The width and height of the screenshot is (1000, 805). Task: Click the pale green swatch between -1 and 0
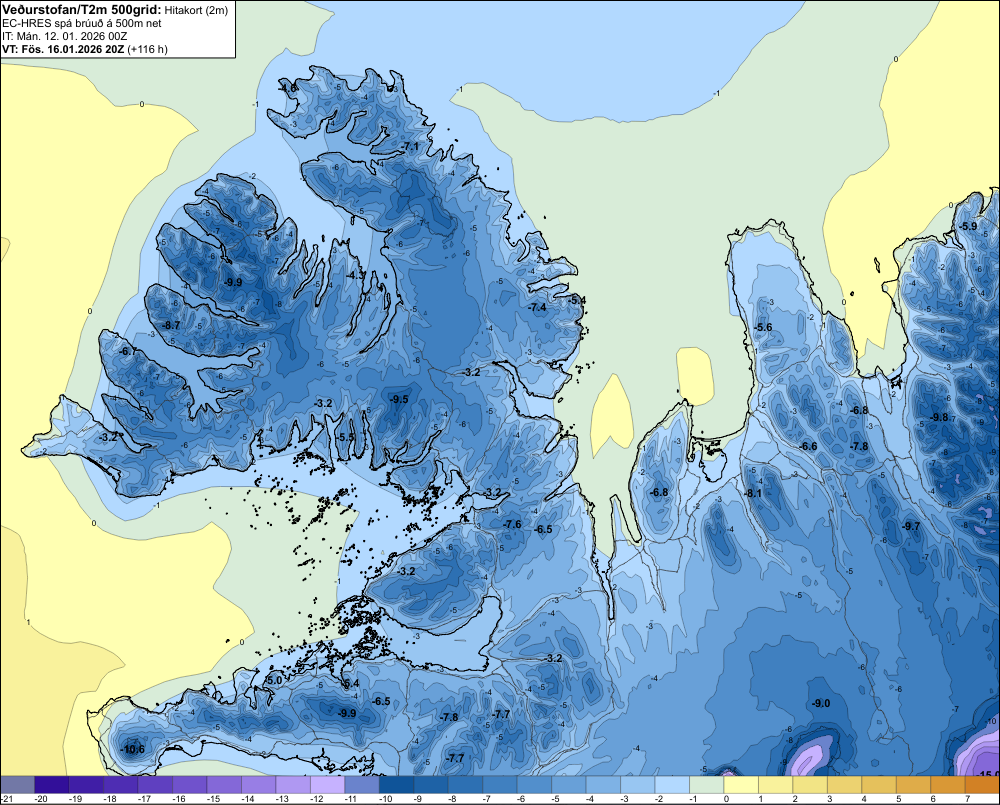click(706, 785)
